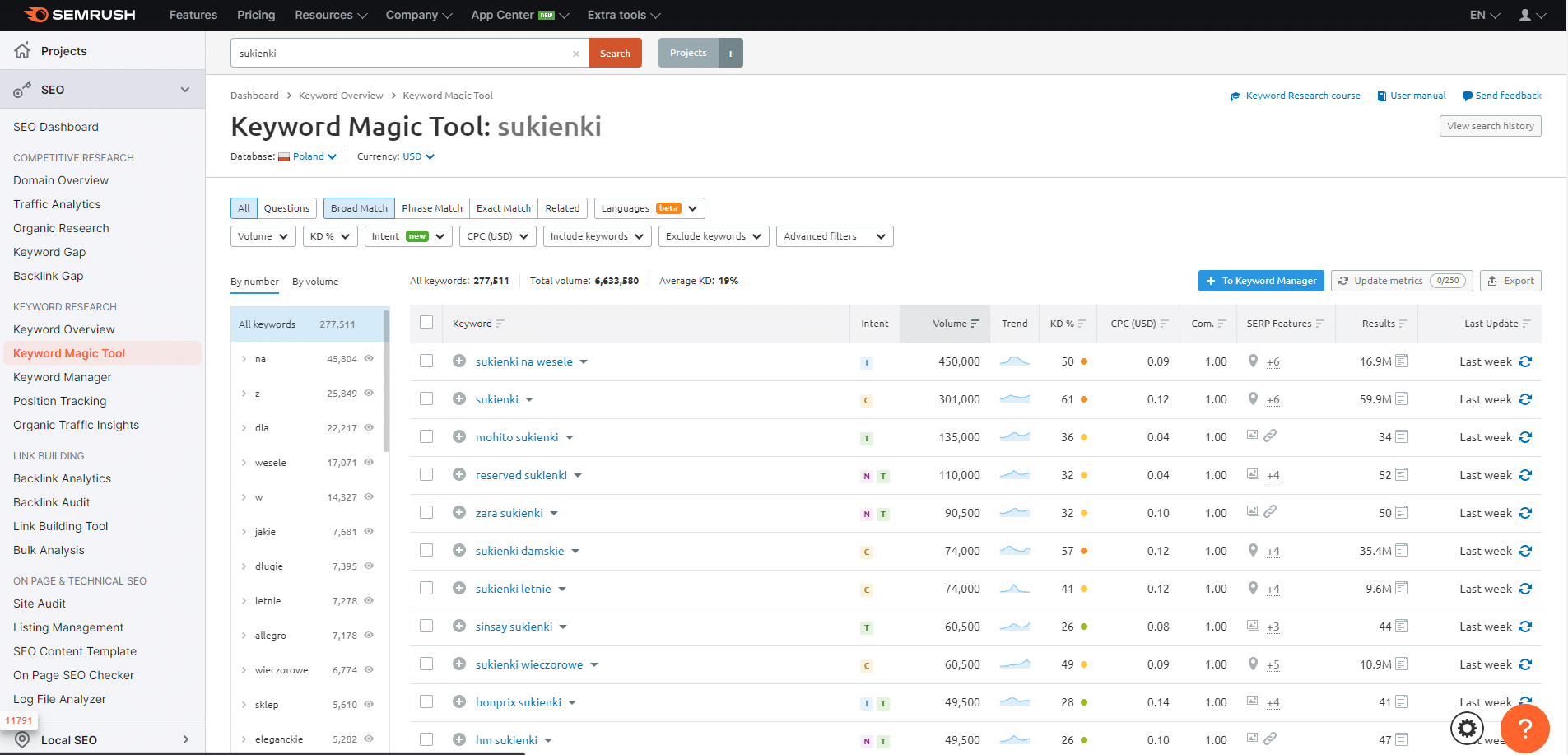Viewport: 1568px width, 755px height.
Task: Open Resources menu in top navigation
Action: pos(331,15)
